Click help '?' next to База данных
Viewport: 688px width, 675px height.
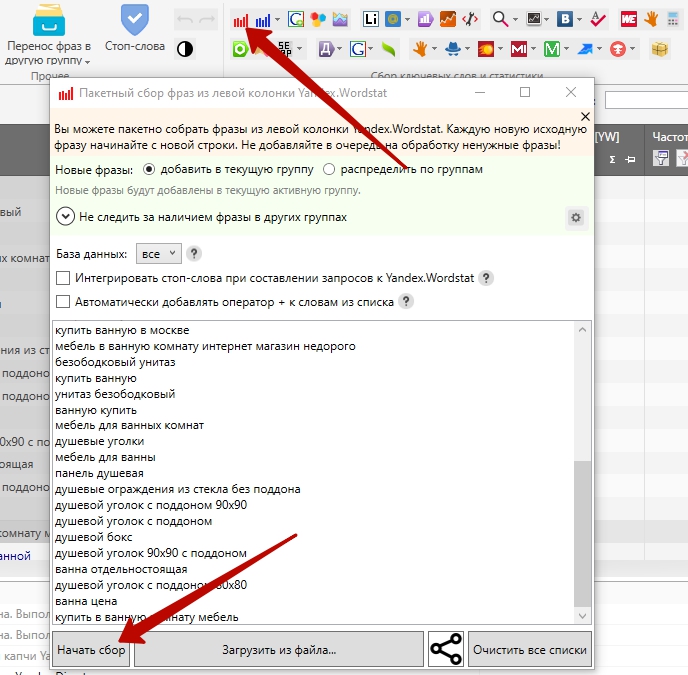(194, 254)
